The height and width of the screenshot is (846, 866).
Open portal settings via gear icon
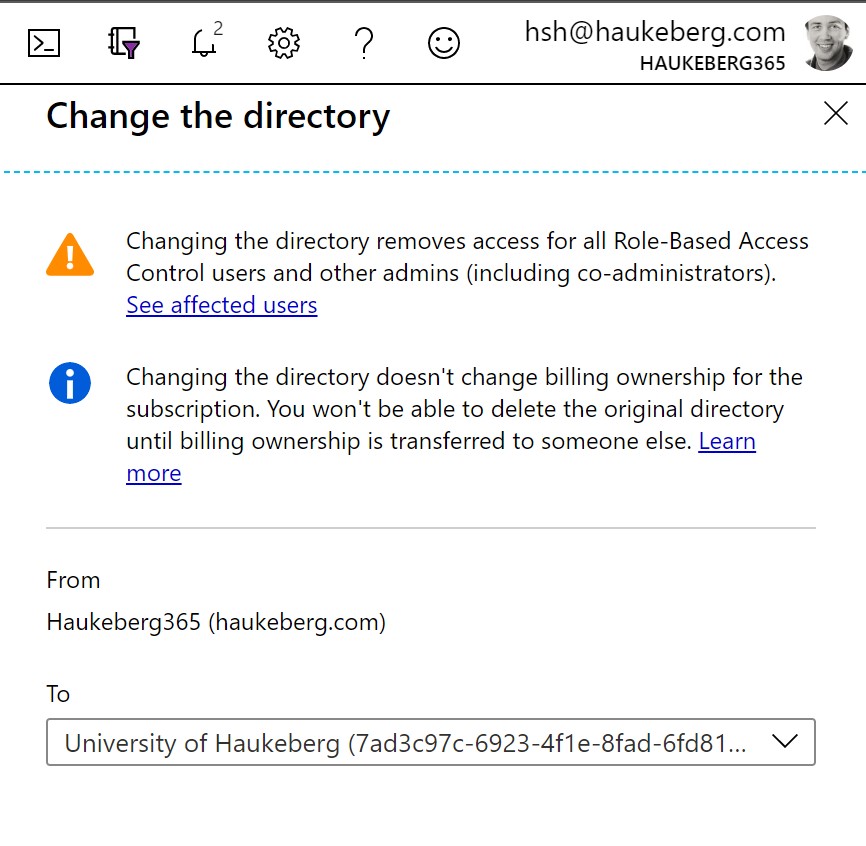point(284,43)
